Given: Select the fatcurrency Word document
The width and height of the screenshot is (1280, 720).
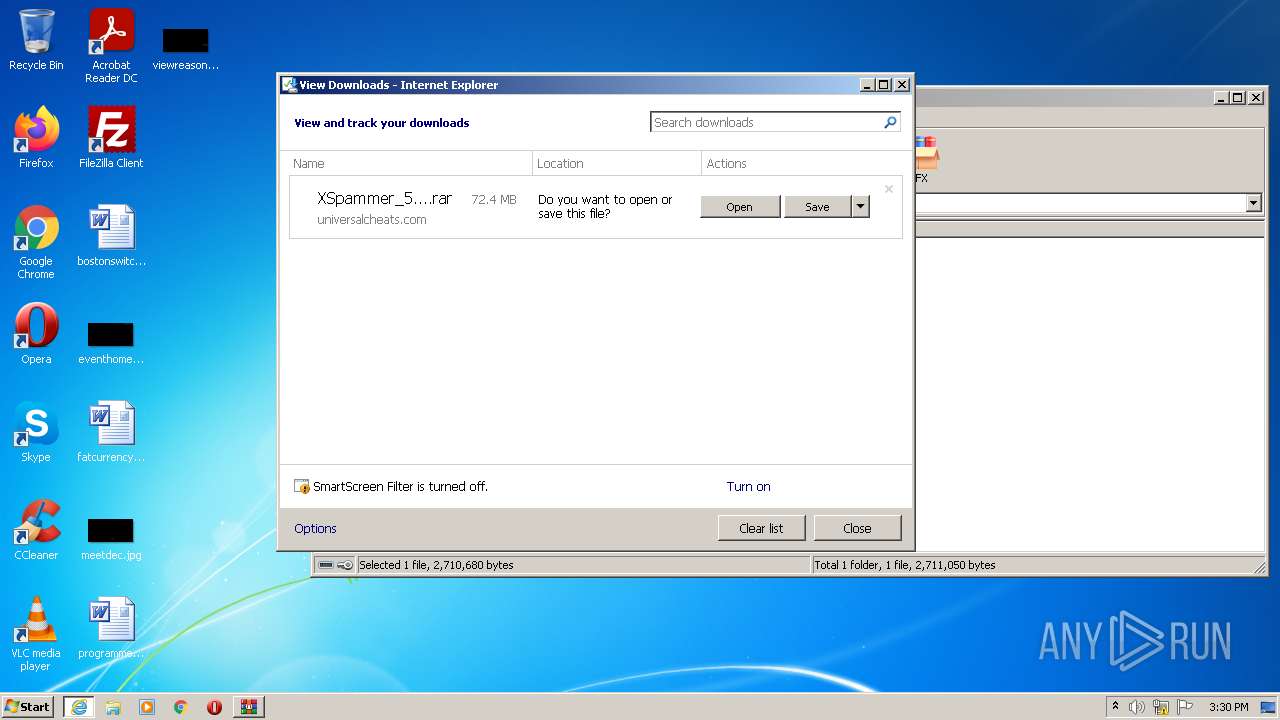Looking at the screenshot, I should (x=111, y=432).
